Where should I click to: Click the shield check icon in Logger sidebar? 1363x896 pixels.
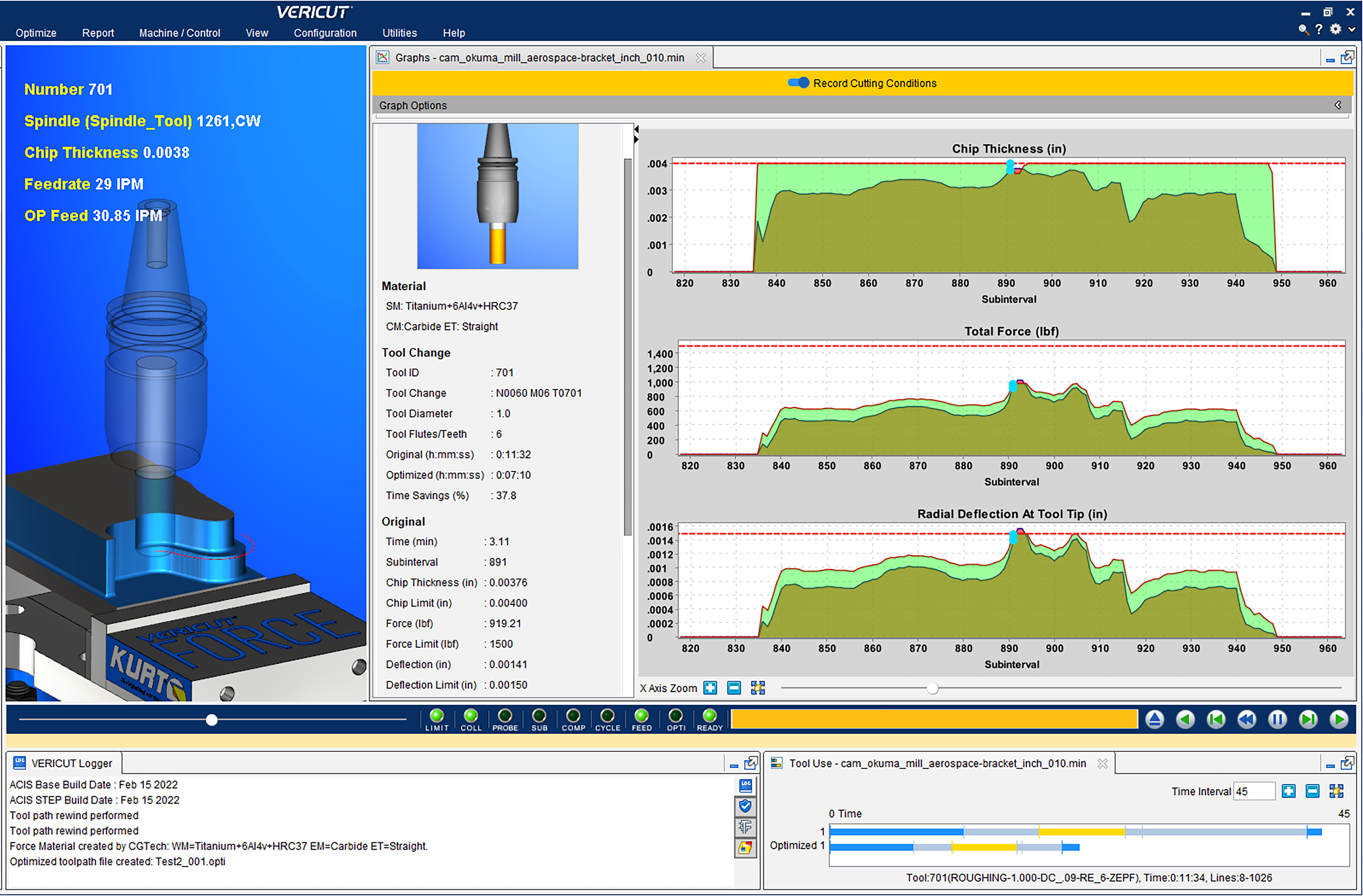(745, 806)
